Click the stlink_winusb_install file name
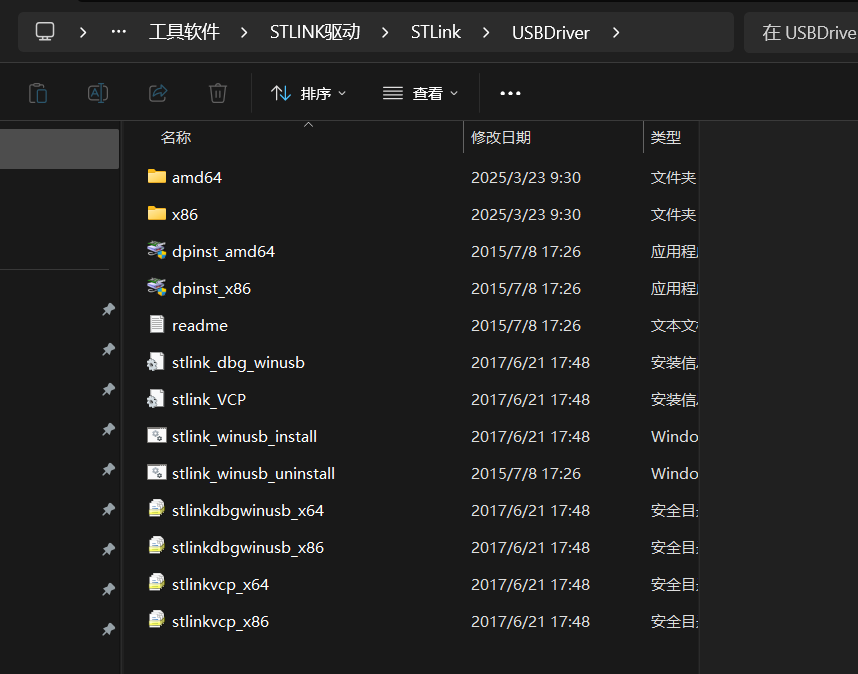 (x=244, y=437)
